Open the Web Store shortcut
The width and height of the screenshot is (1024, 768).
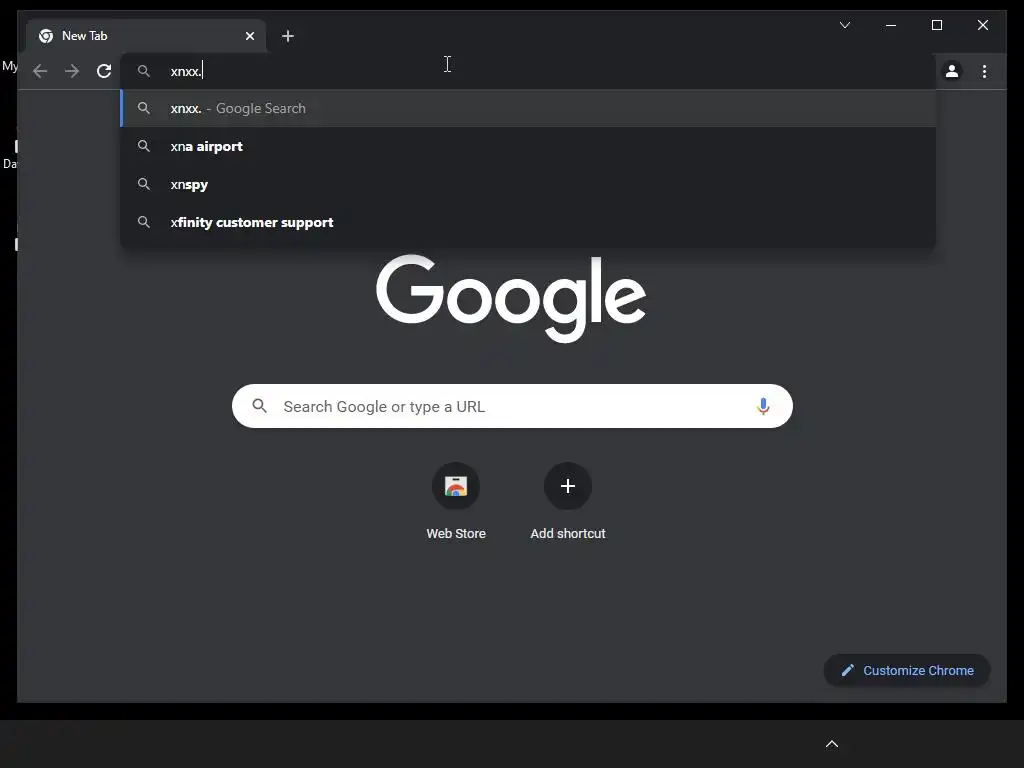coord(456,486)
